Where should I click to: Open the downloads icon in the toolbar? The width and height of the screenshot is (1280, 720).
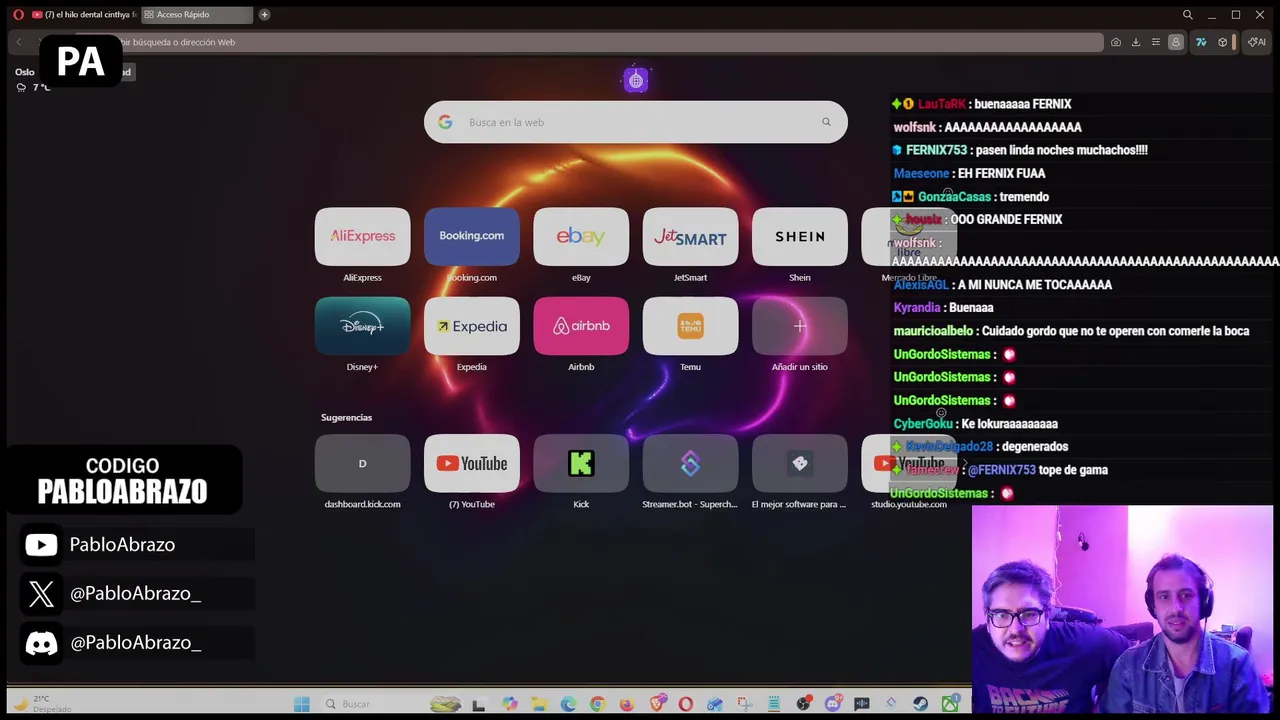pos(1136,42)
